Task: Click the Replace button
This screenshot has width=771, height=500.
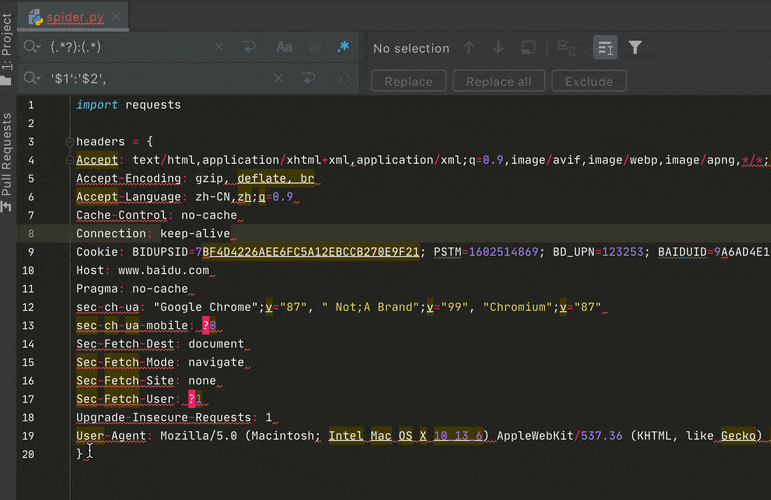Action: tap(409, 81)
